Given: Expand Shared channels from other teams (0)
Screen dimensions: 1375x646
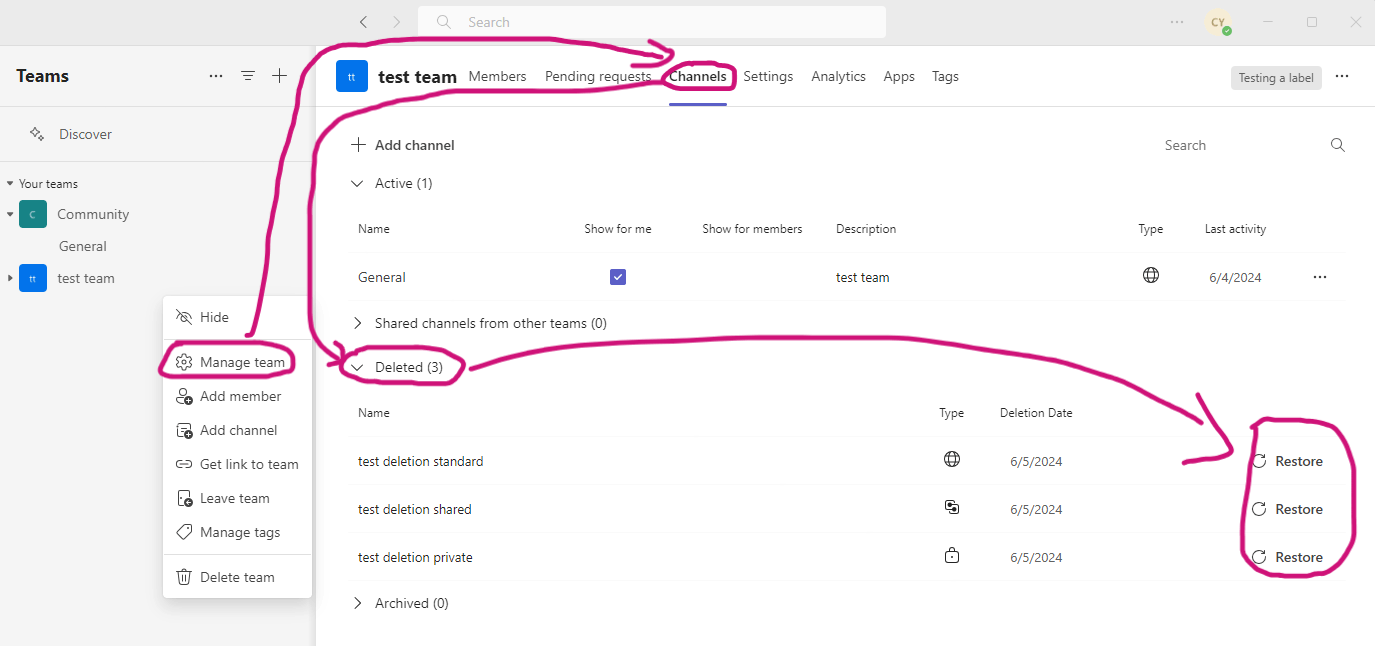Looking at the screenshot, I should (x=358, y=323).
